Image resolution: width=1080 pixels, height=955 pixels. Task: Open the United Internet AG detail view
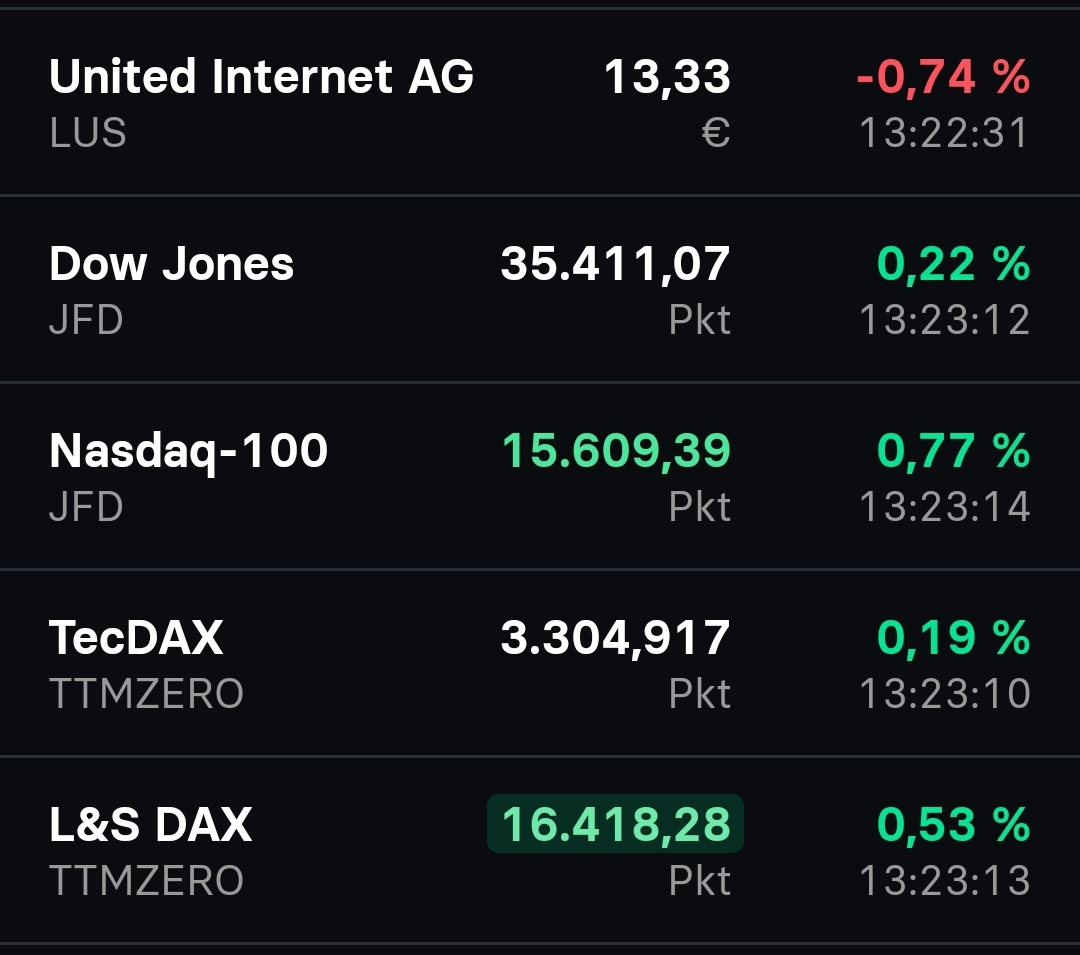(262, 76)
